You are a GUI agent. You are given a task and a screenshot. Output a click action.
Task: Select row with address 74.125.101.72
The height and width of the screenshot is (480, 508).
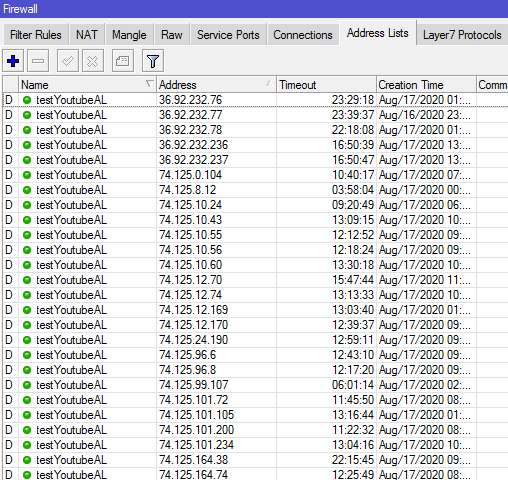pyautogui.click(x=255, y=400)
